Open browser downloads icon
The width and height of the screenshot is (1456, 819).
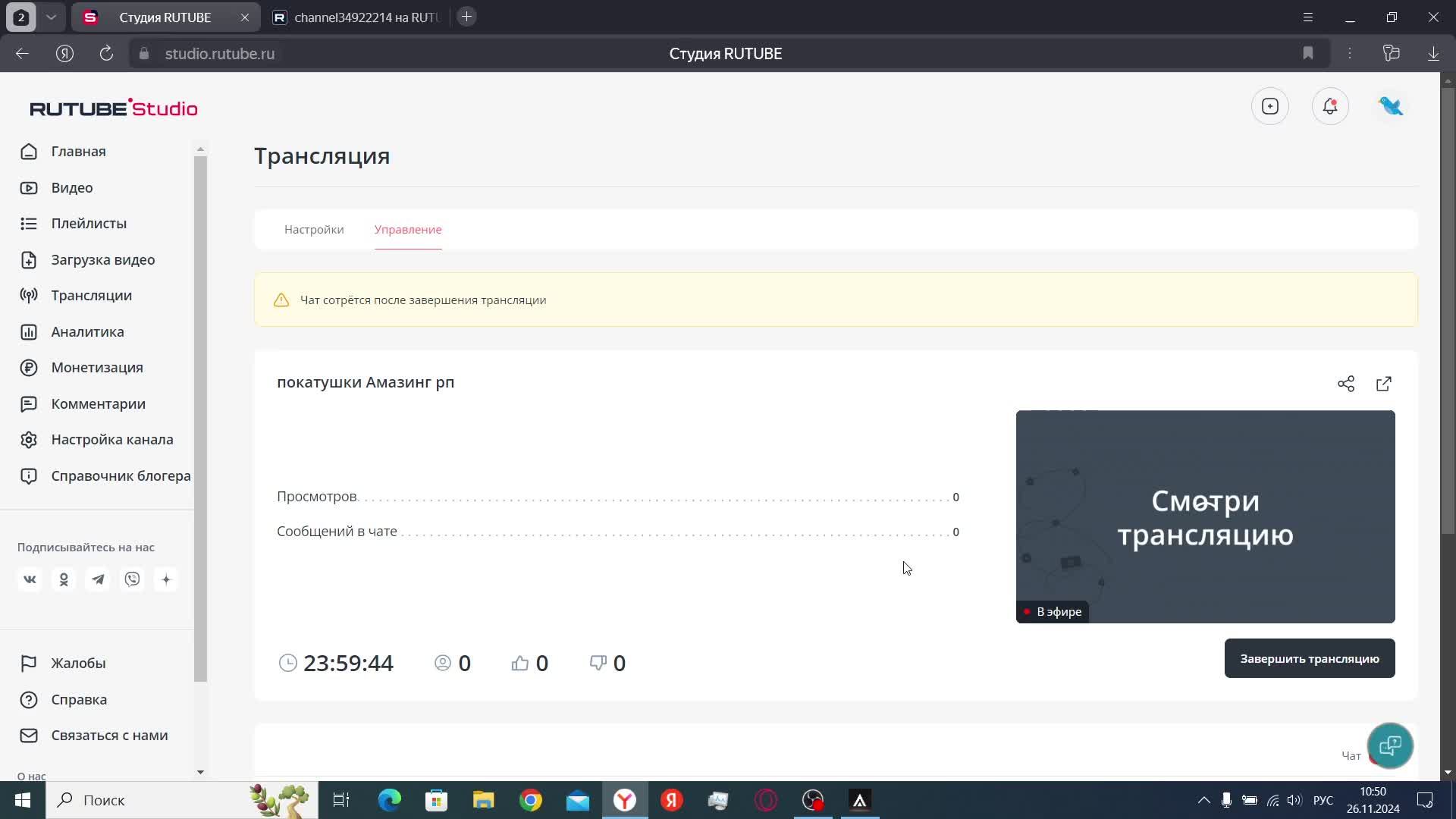(x=1433, y=53)
